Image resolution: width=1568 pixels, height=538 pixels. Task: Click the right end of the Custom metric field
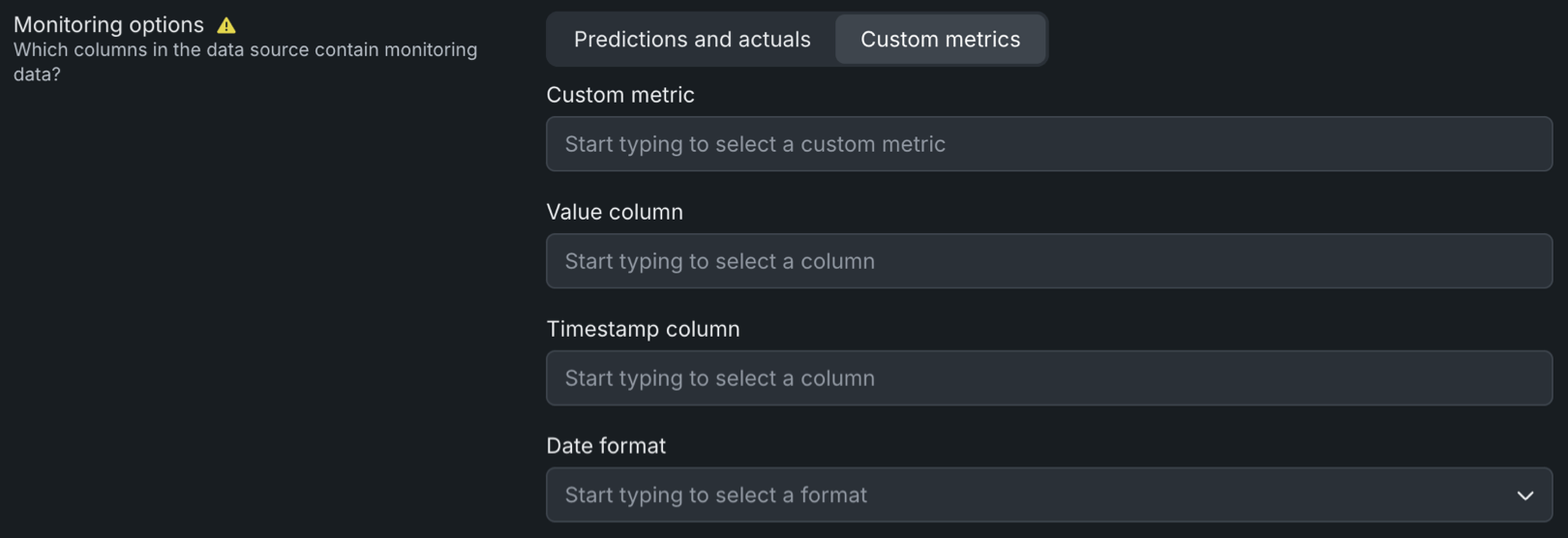click(1520, 144)
